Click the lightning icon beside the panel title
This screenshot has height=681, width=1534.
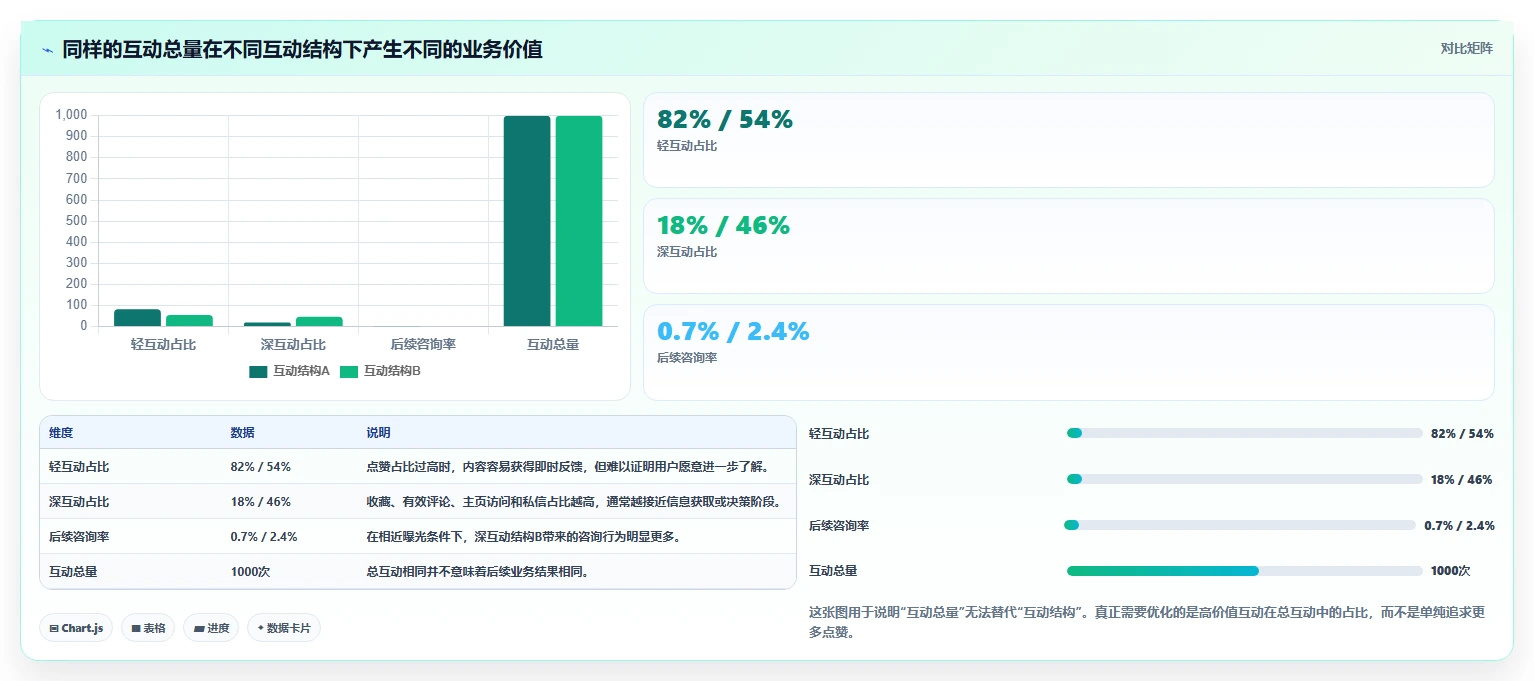[48, 50]
